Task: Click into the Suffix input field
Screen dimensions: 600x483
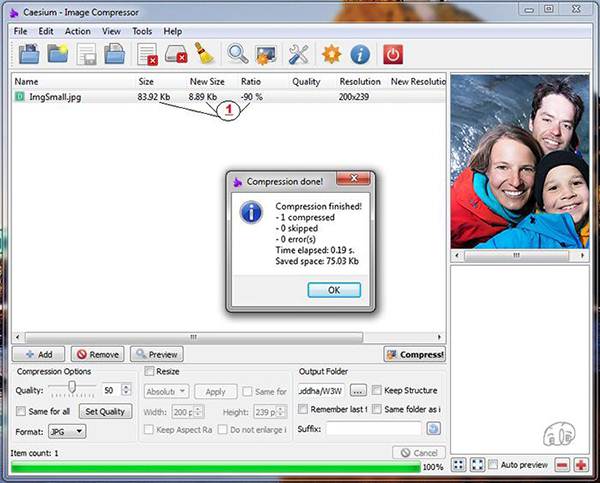Action: (373, 428)
